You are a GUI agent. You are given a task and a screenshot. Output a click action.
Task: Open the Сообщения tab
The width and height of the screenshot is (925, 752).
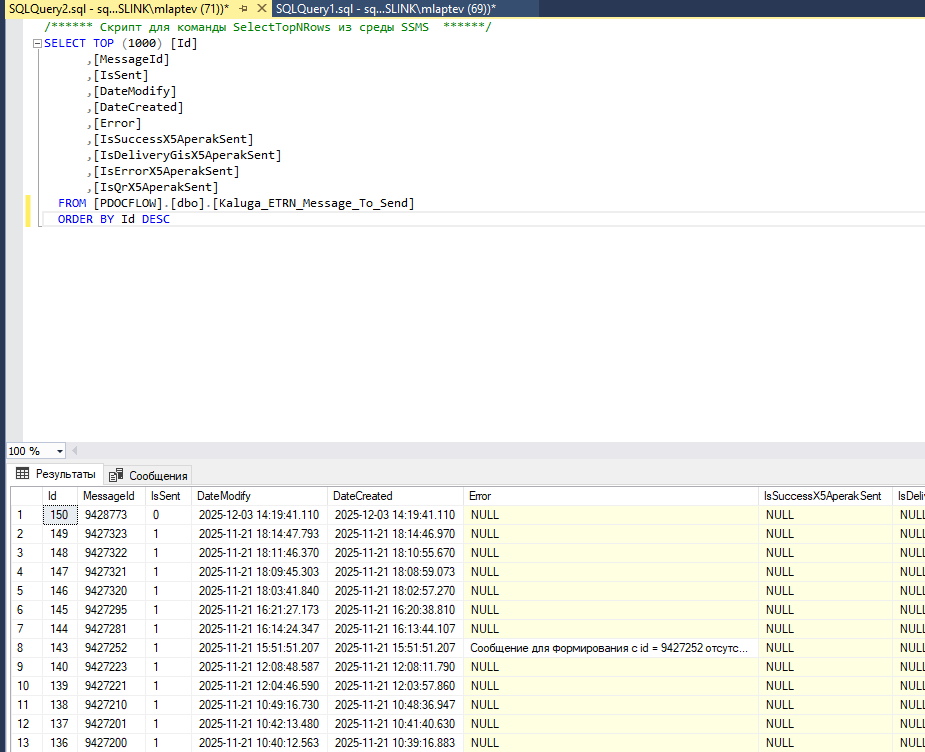pyautogui.click(x=149, y=475)
